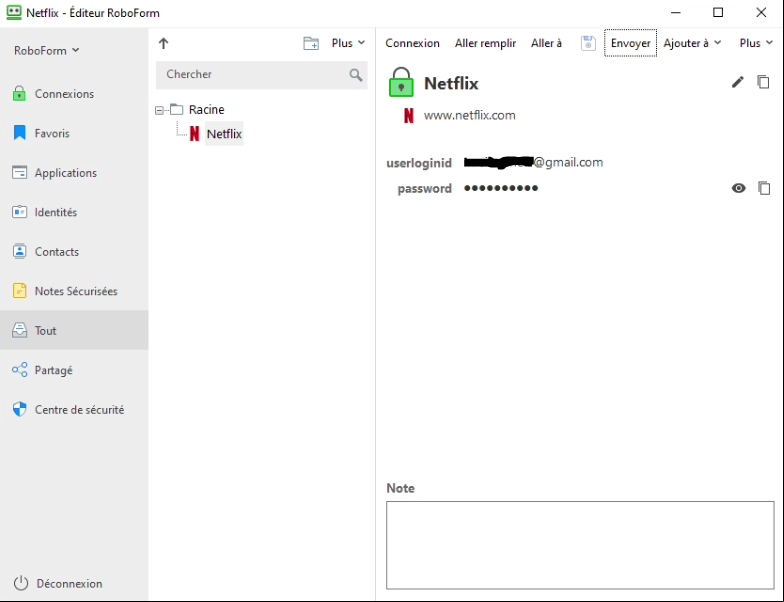Open the RoboForm dropdown menu
The image size is (784, 602).
46,50
